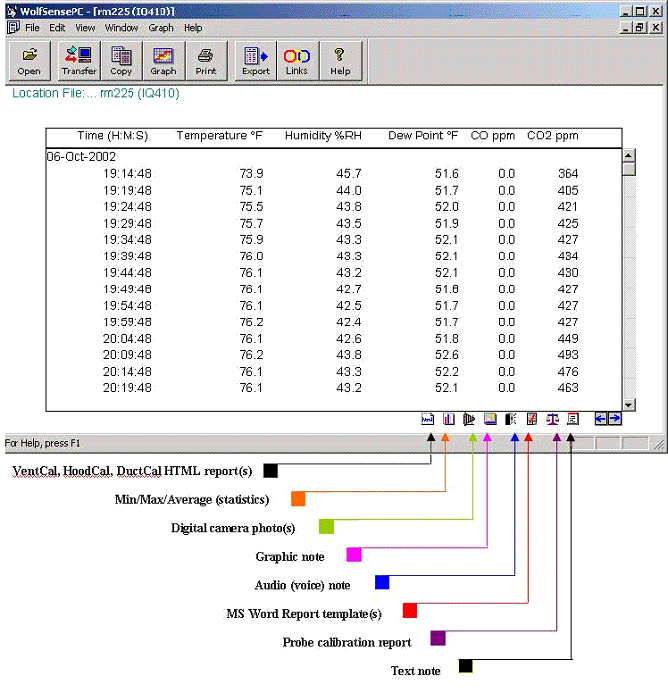This screenshot has width=668, height=693.
Task: Click the Time (H:M:S) column header
Action: tap(113, 135)
